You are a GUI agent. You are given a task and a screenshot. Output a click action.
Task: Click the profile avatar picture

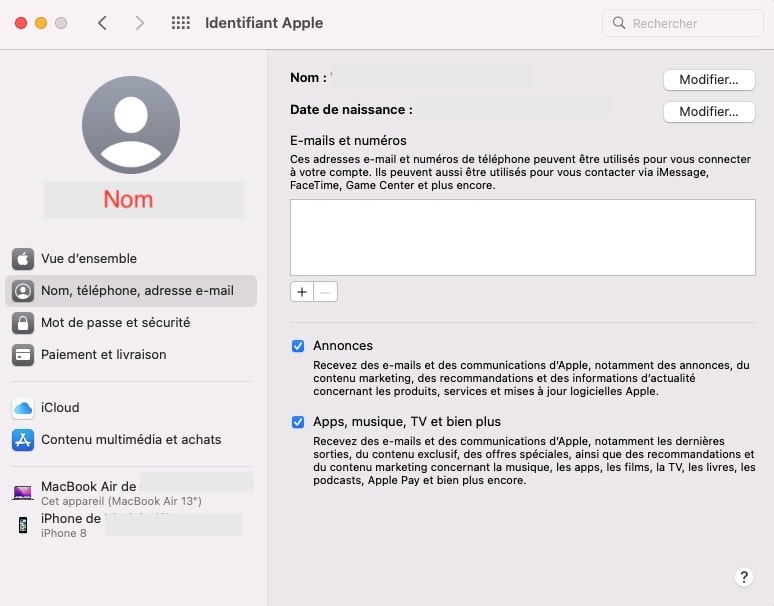(131, 125)
